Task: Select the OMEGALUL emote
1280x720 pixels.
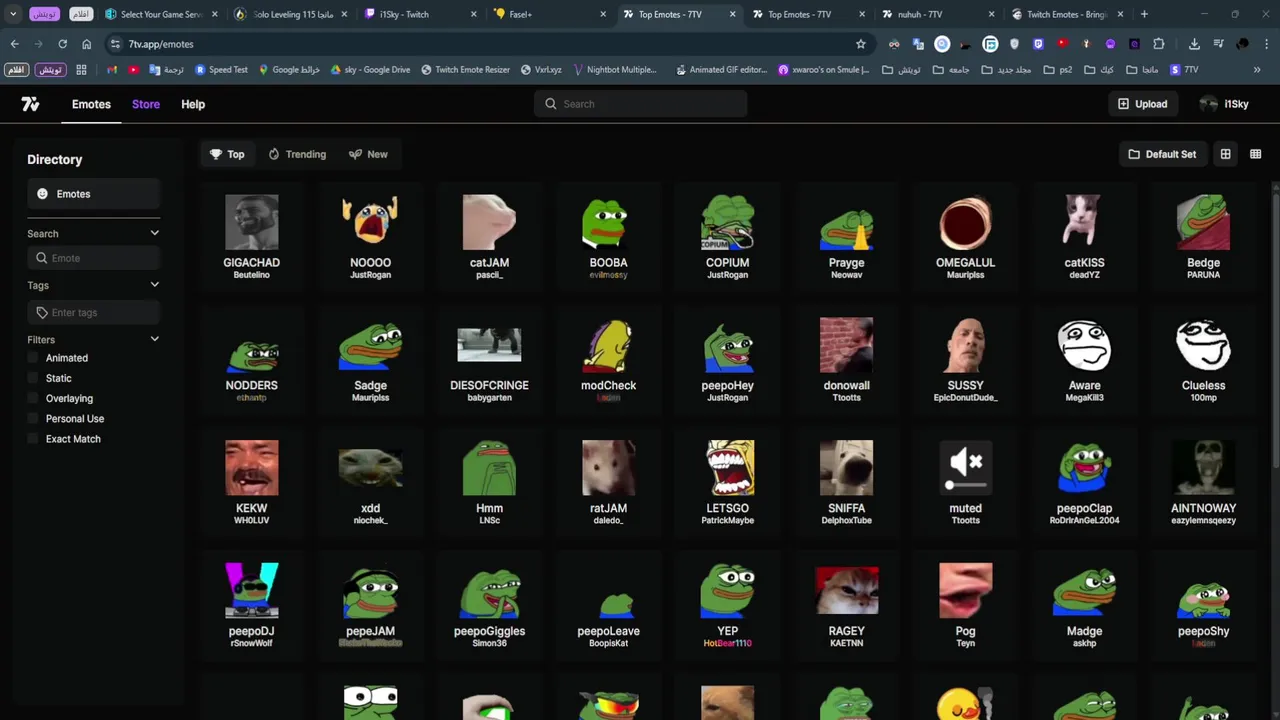Action: pyautogui.click(x=965, y=236)
